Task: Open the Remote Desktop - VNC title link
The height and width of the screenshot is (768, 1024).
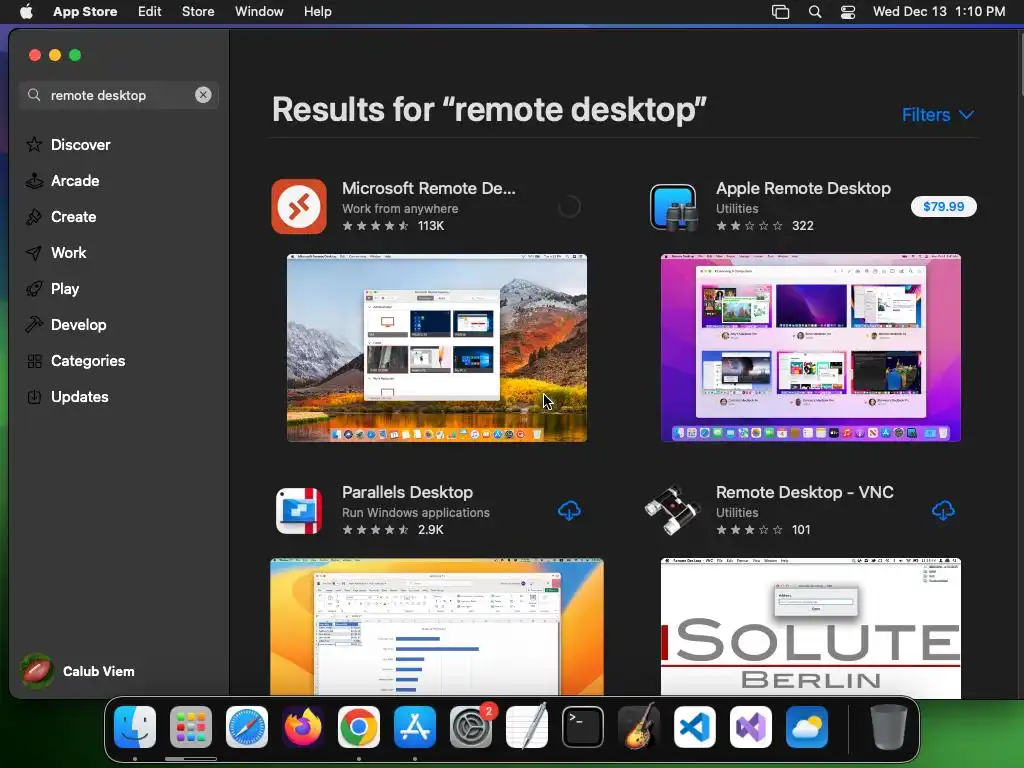Action: click(x=805, y=492)
